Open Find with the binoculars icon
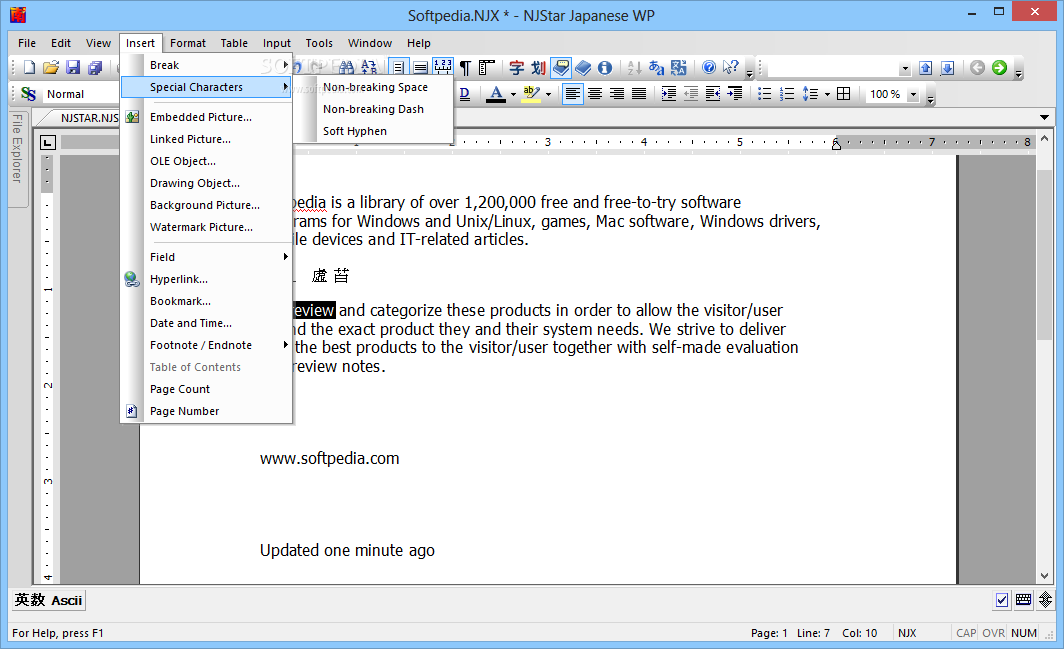This screenshot has height=649, width=1064. click(x=347, y=67)
